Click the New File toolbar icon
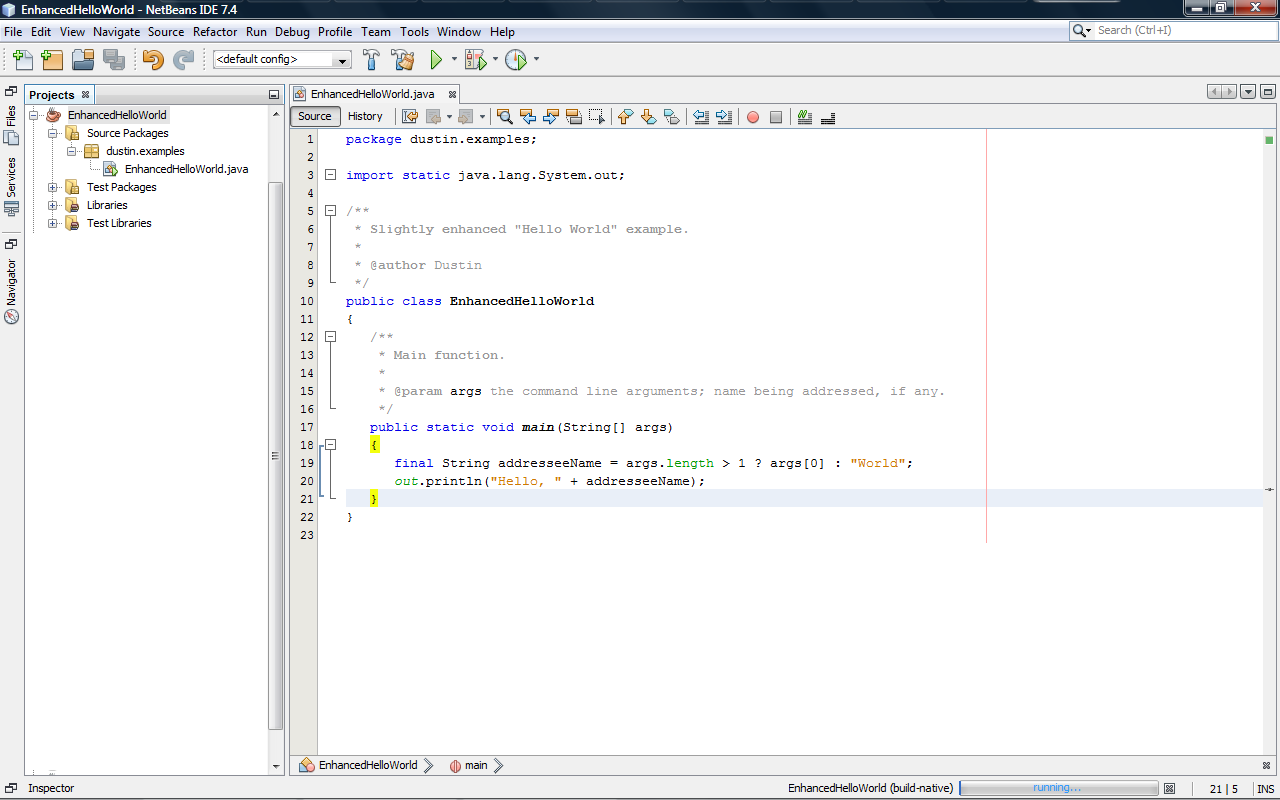This screenshot has width=1280, height=800. 22,60
